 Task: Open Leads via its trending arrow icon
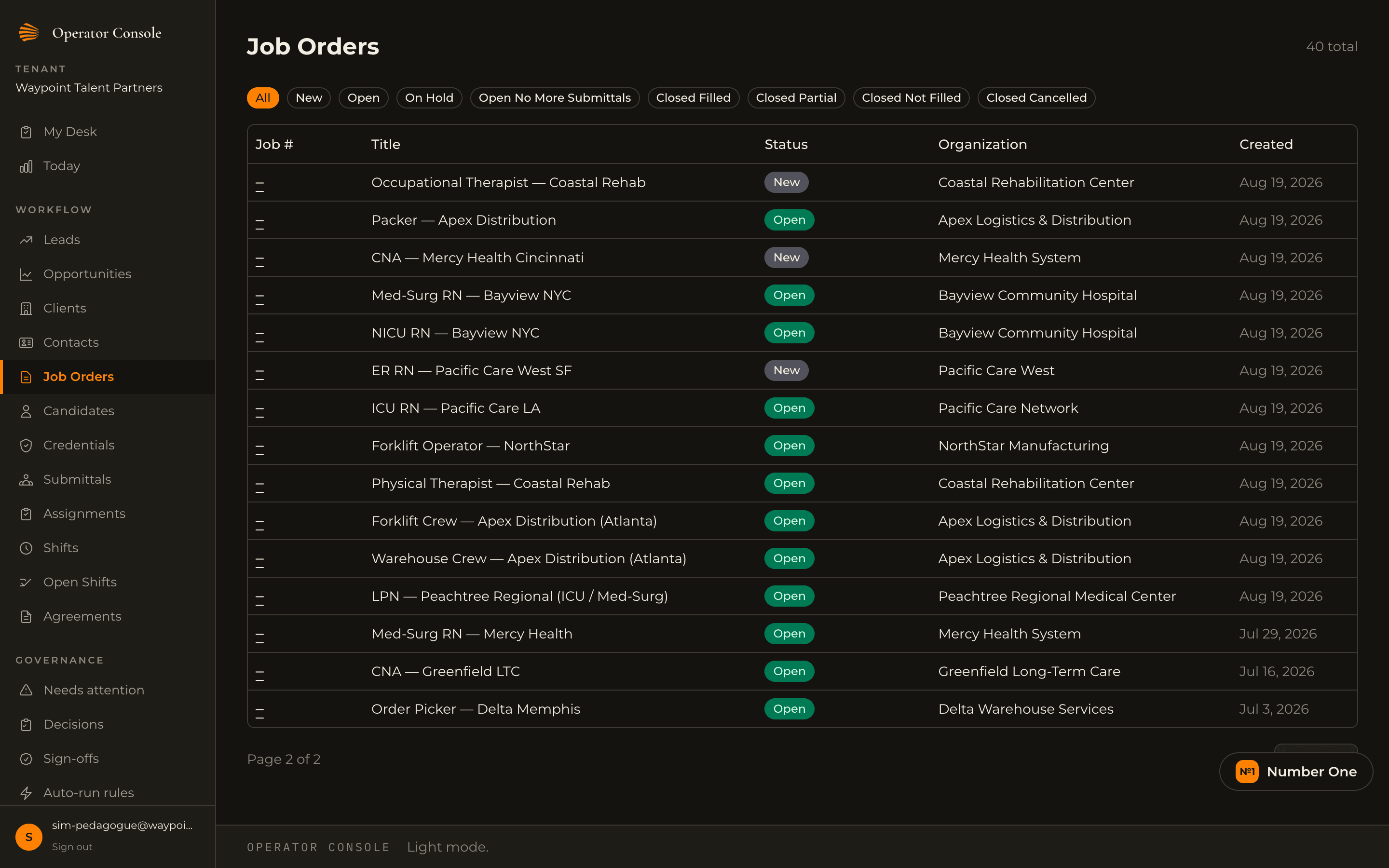(x=26, y=240)
